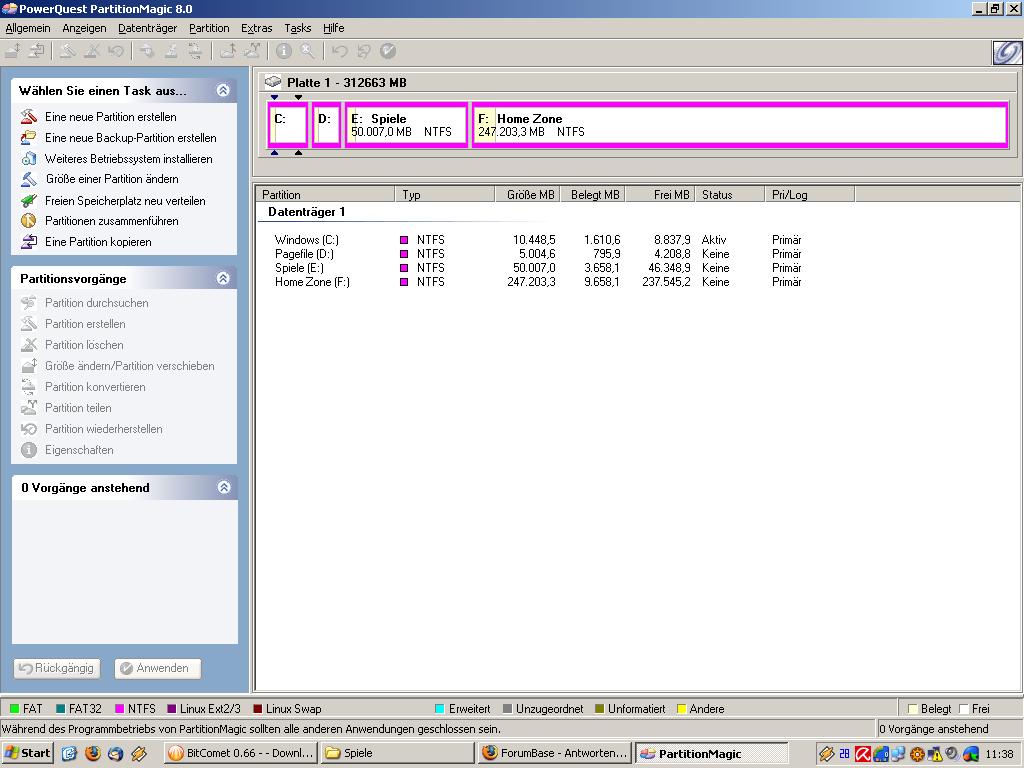1024x768 pixels.
Task: Click the Anwenden button
Action: point(157,668)
